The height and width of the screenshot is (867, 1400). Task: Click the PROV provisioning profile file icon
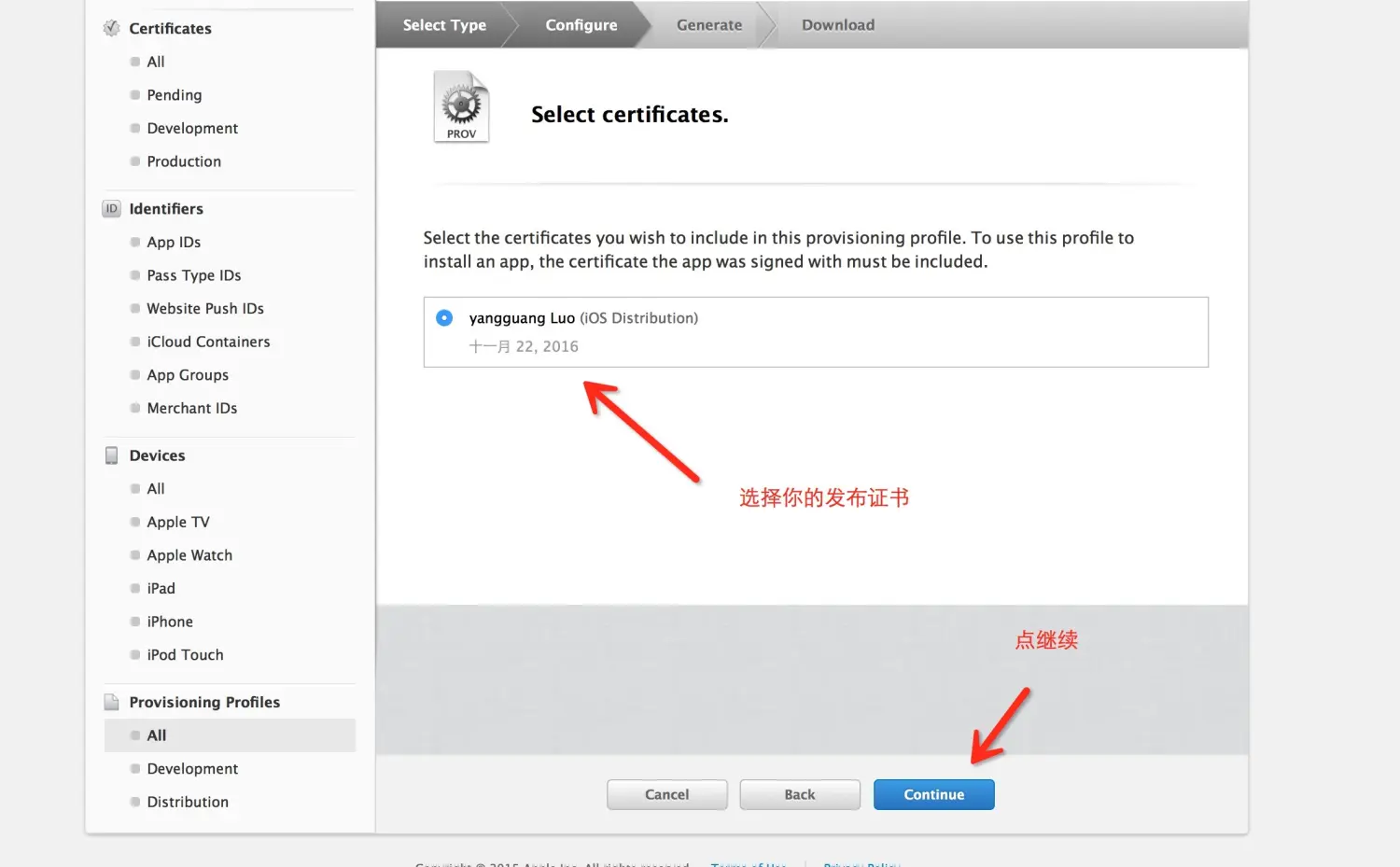pos(461,107)
